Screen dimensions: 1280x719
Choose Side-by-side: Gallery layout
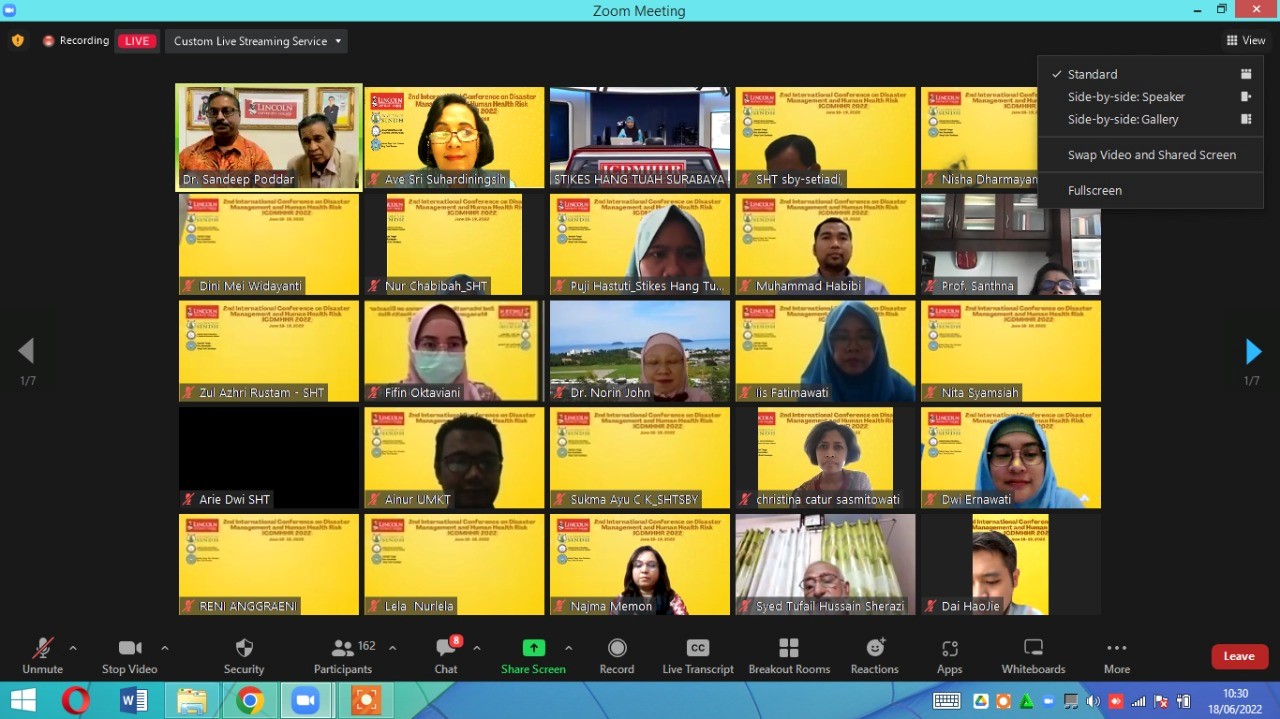pos(1150,119)
